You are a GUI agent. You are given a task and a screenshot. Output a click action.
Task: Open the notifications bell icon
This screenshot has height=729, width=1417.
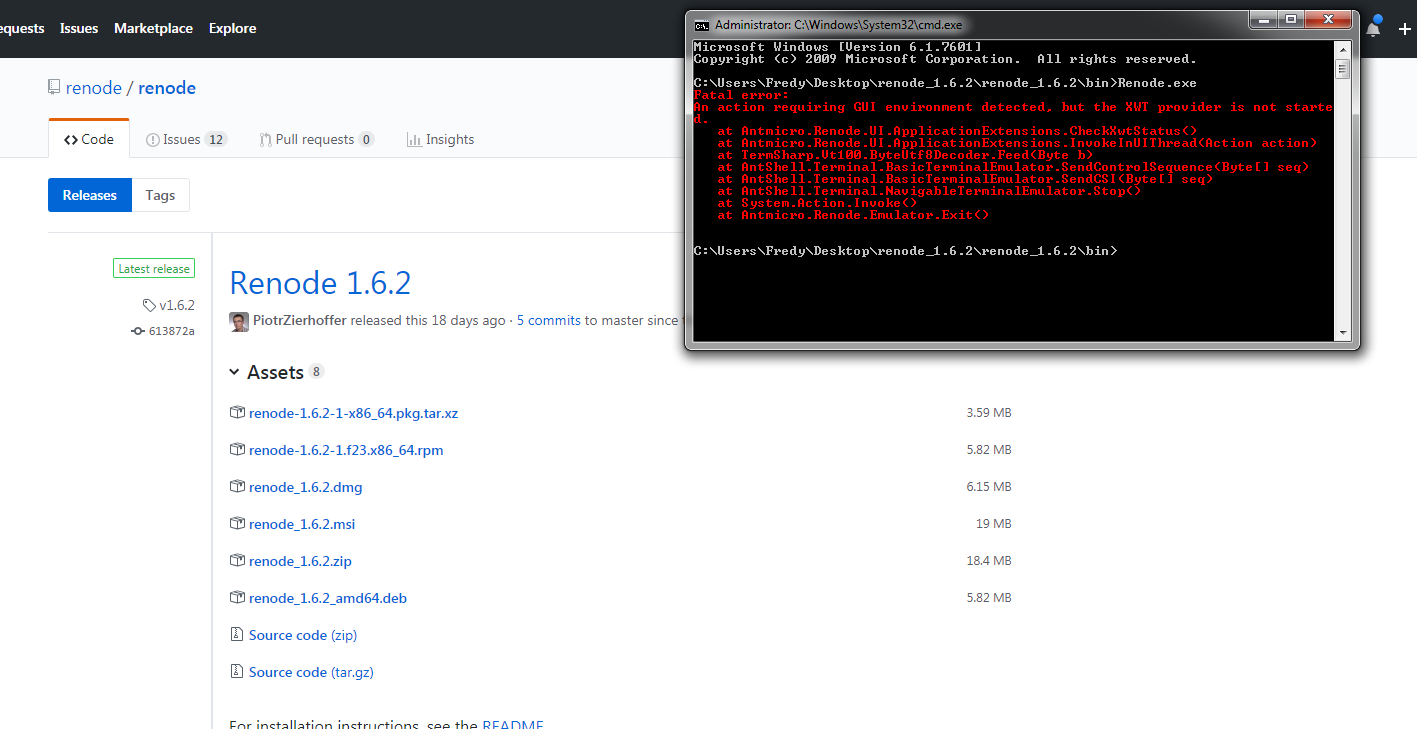tap(1373, 28)
